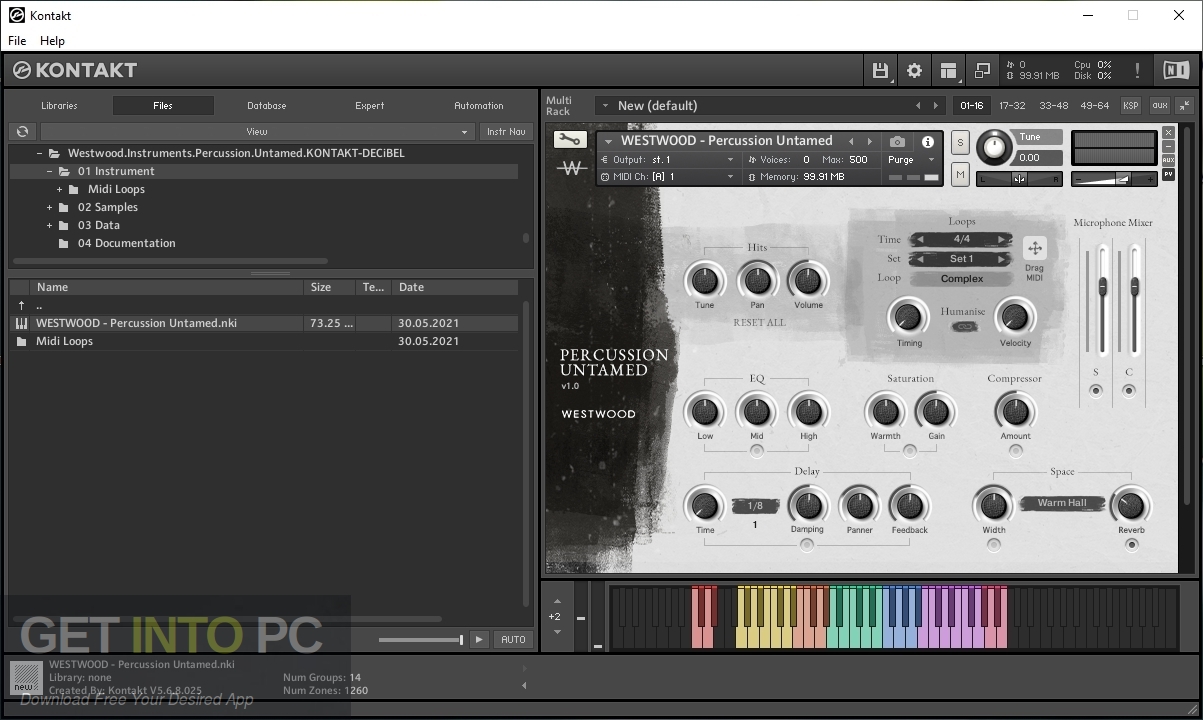Toggle the EQ power button
Image resolution: width=1203 pixels, height=720 pixels.
click(x=757, y=451)
